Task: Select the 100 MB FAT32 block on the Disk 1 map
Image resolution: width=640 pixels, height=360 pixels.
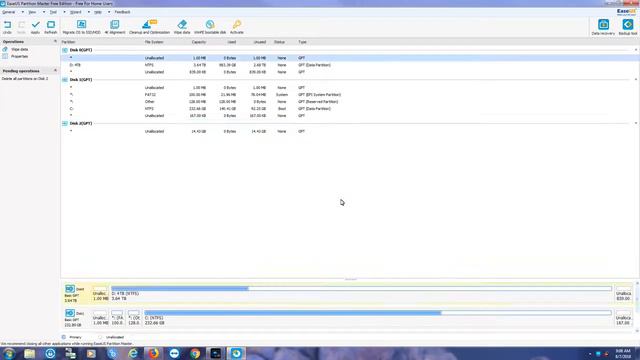Action: pyautogui.click(x=117, y=318)
